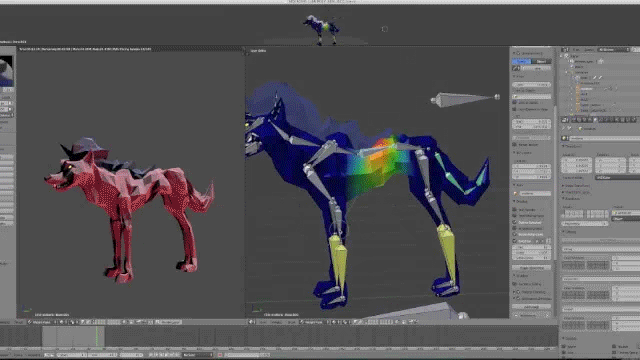The image size is (640, 360).
Task: Click the Add Image button
Action: pos(531,307)
